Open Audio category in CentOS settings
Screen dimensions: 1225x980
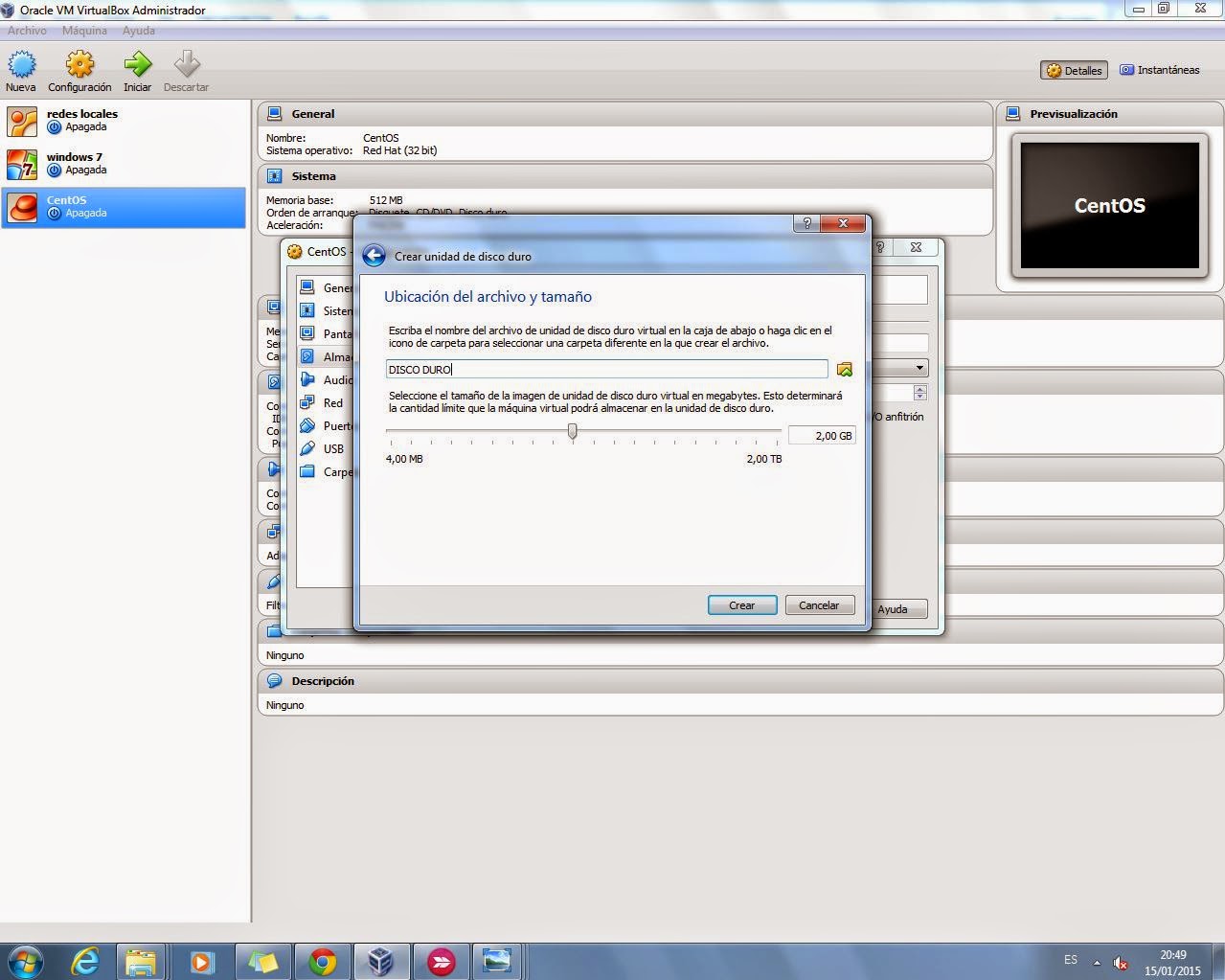coord(326,379)
